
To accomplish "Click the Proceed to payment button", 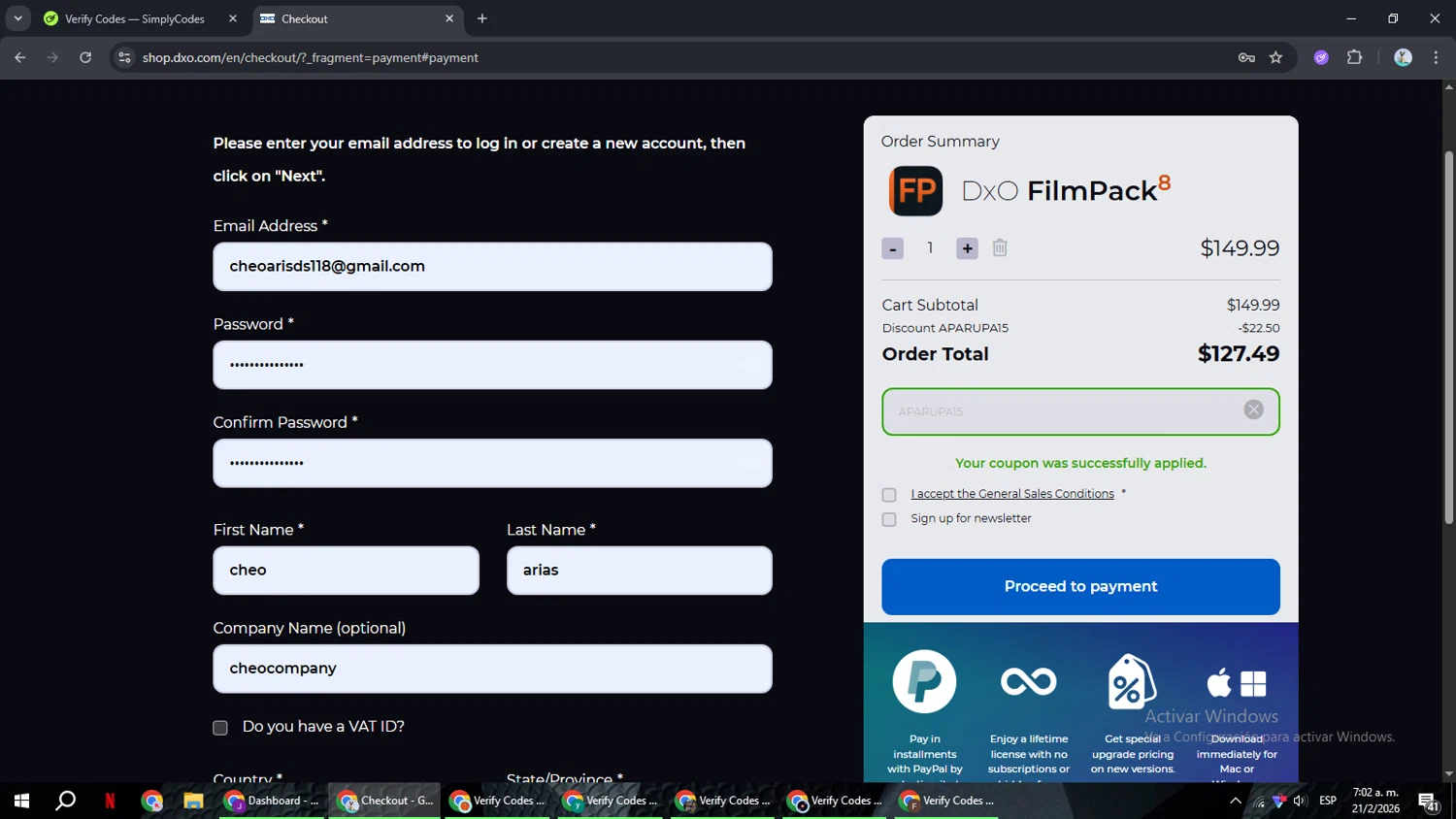I will click(1080, 586).
